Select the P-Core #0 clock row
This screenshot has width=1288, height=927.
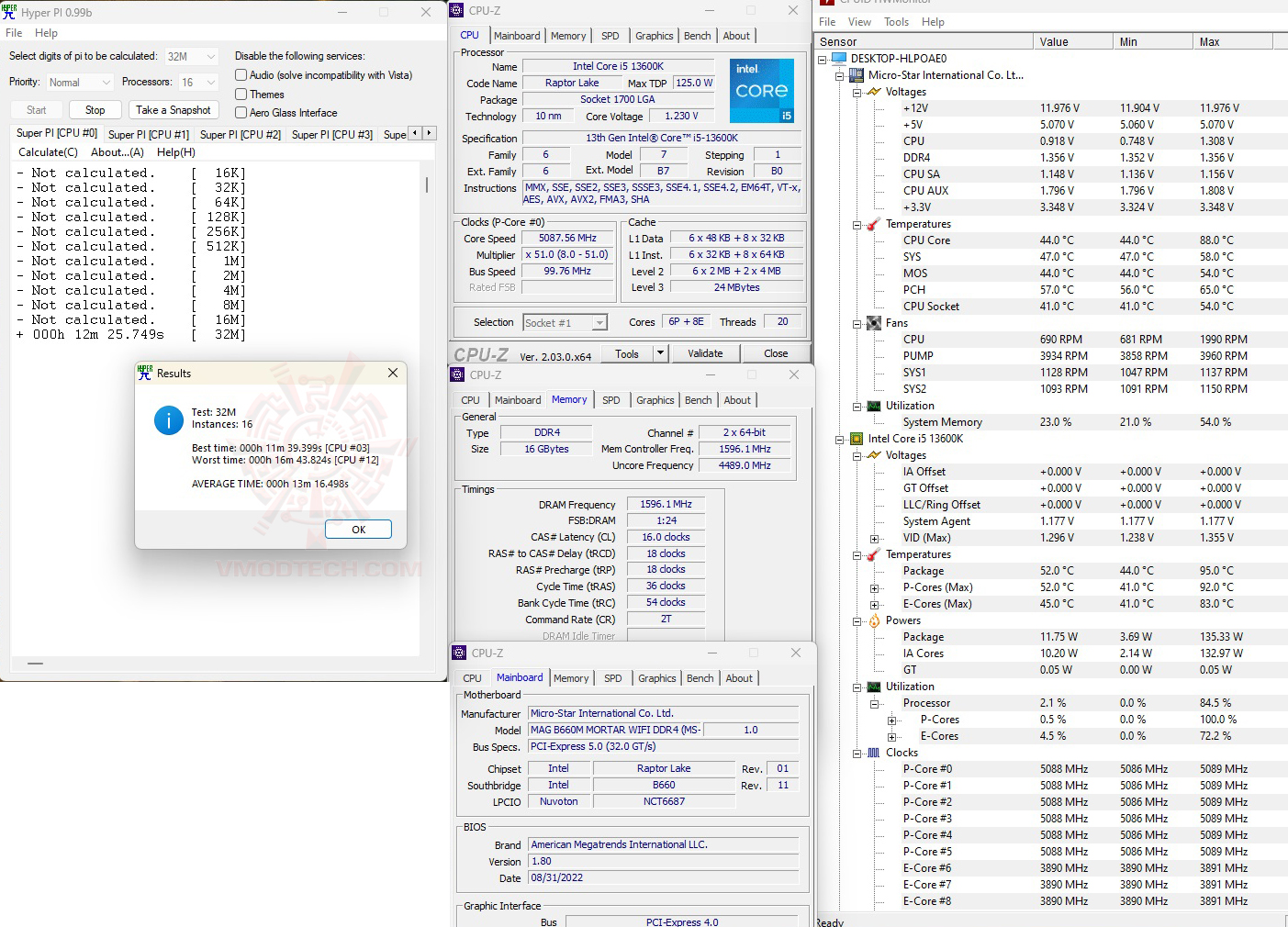[1051, 769]
